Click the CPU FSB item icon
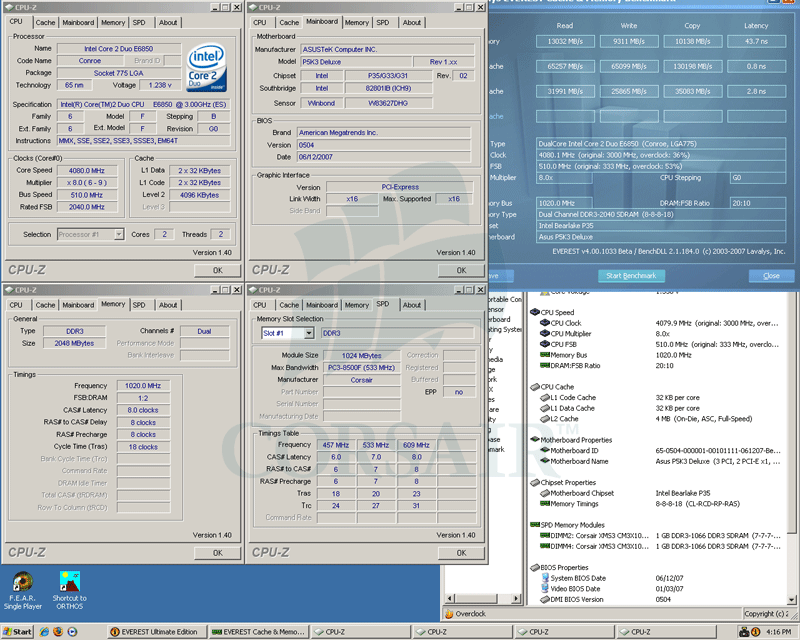Screen dimensions: 800x640 coord(544,344)
